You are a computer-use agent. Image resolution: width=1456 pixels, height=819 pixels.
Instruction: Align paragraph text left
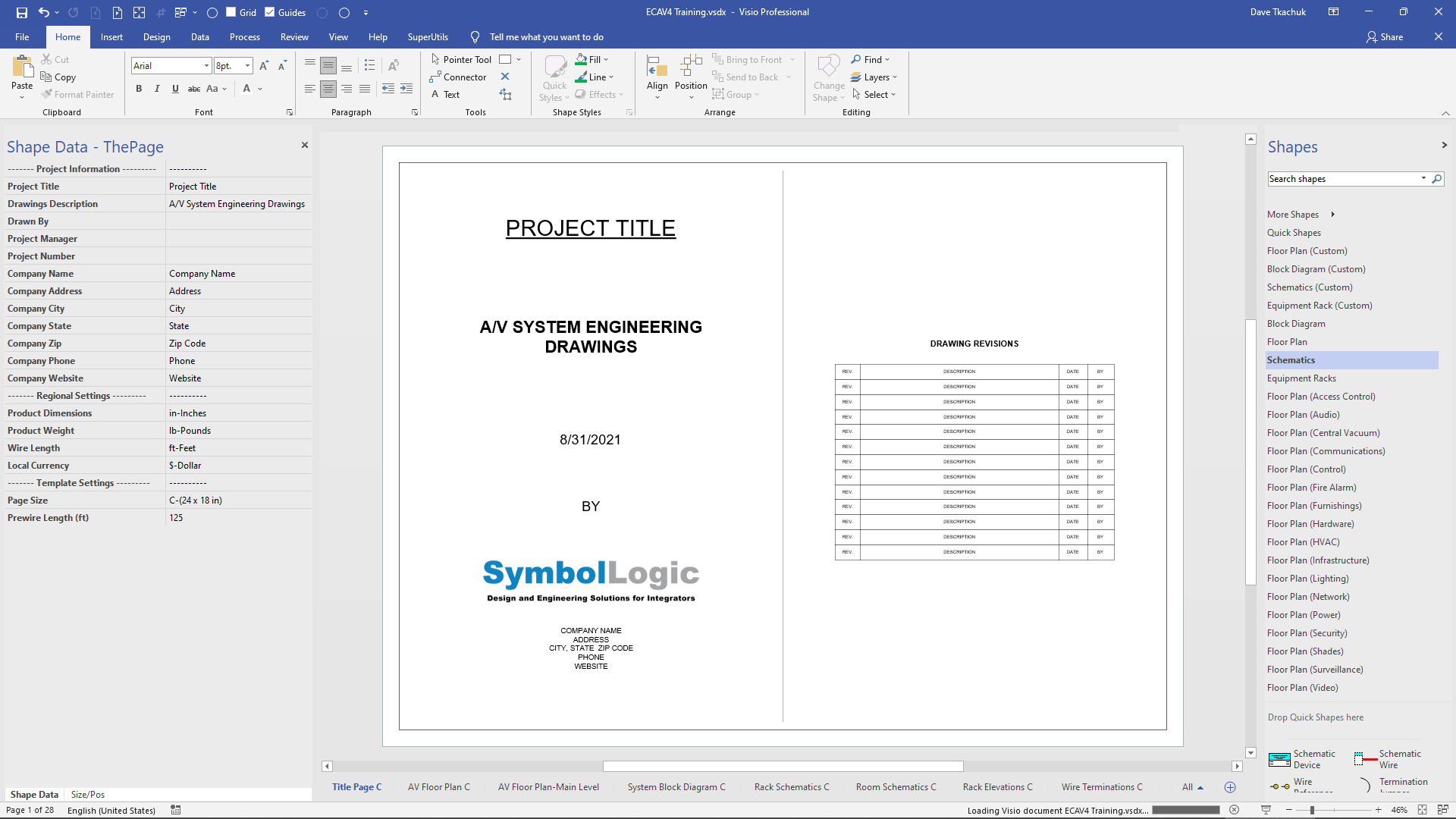(310, 89)
